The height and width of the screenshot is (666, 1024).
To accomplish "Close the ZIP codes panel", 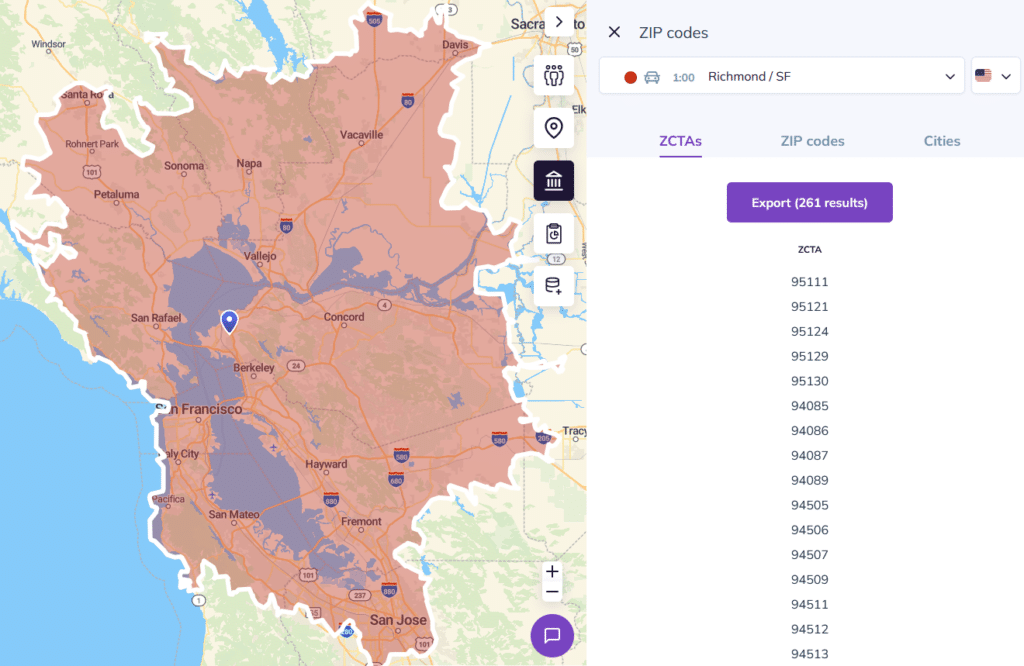I will tap(614, 32).
